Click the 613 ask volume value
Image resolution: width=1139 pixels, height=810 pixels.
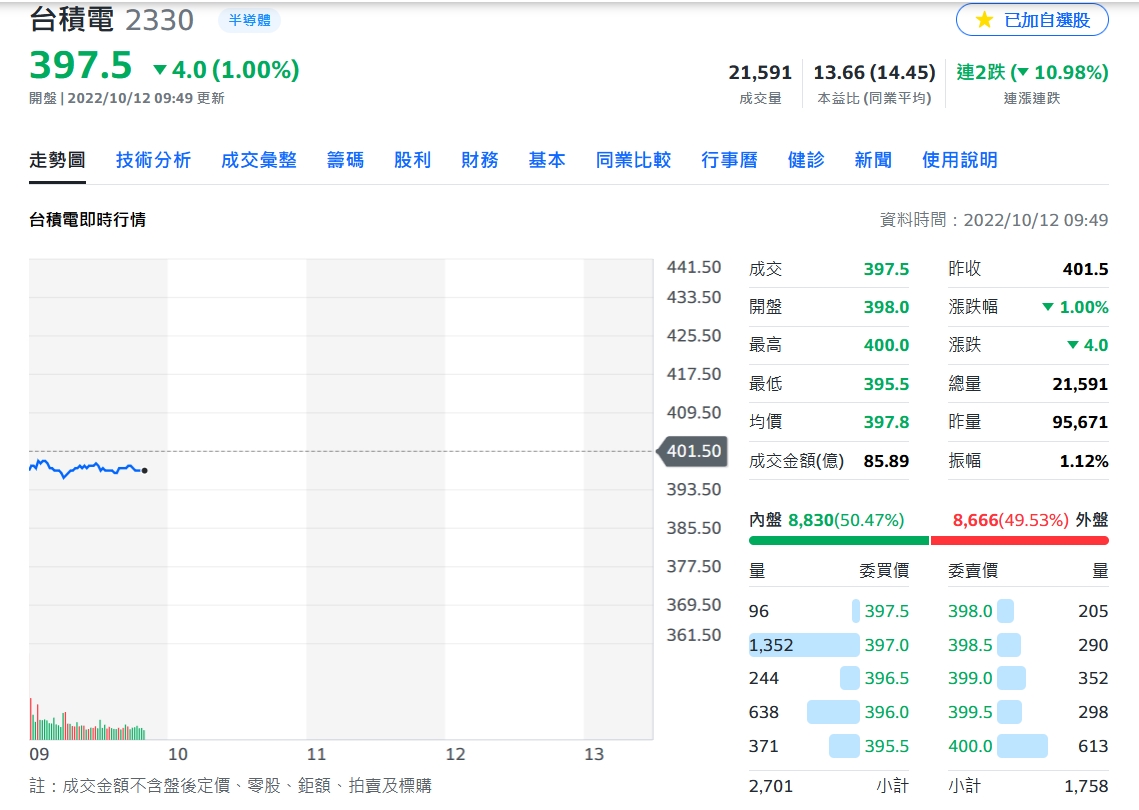(x=1093, y=746)
